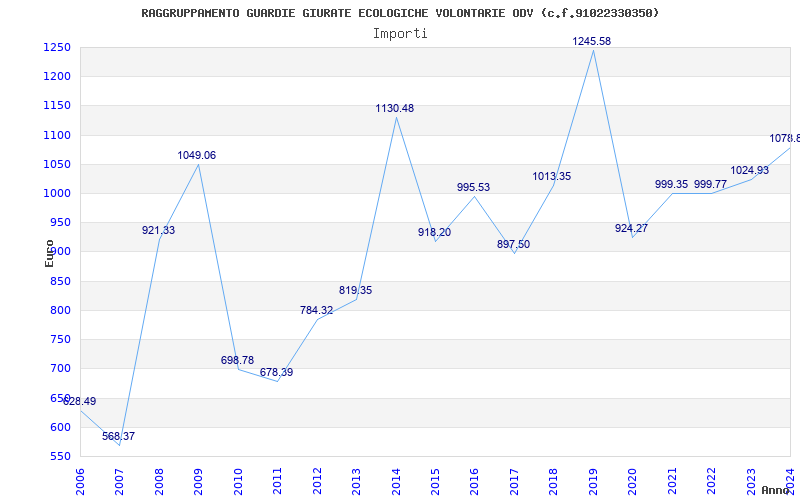The height and width of the screenshot is (500, 800).
Task: Click the data label 999.77
Action: [x=710, y=184]
